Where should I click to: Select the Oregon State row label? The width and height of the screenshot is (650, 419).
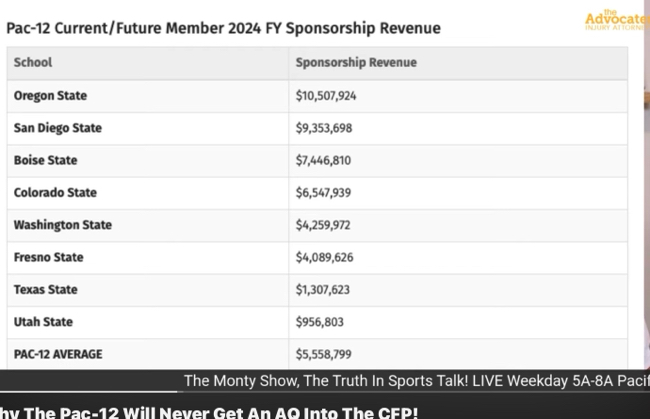[x=50, y=96]
